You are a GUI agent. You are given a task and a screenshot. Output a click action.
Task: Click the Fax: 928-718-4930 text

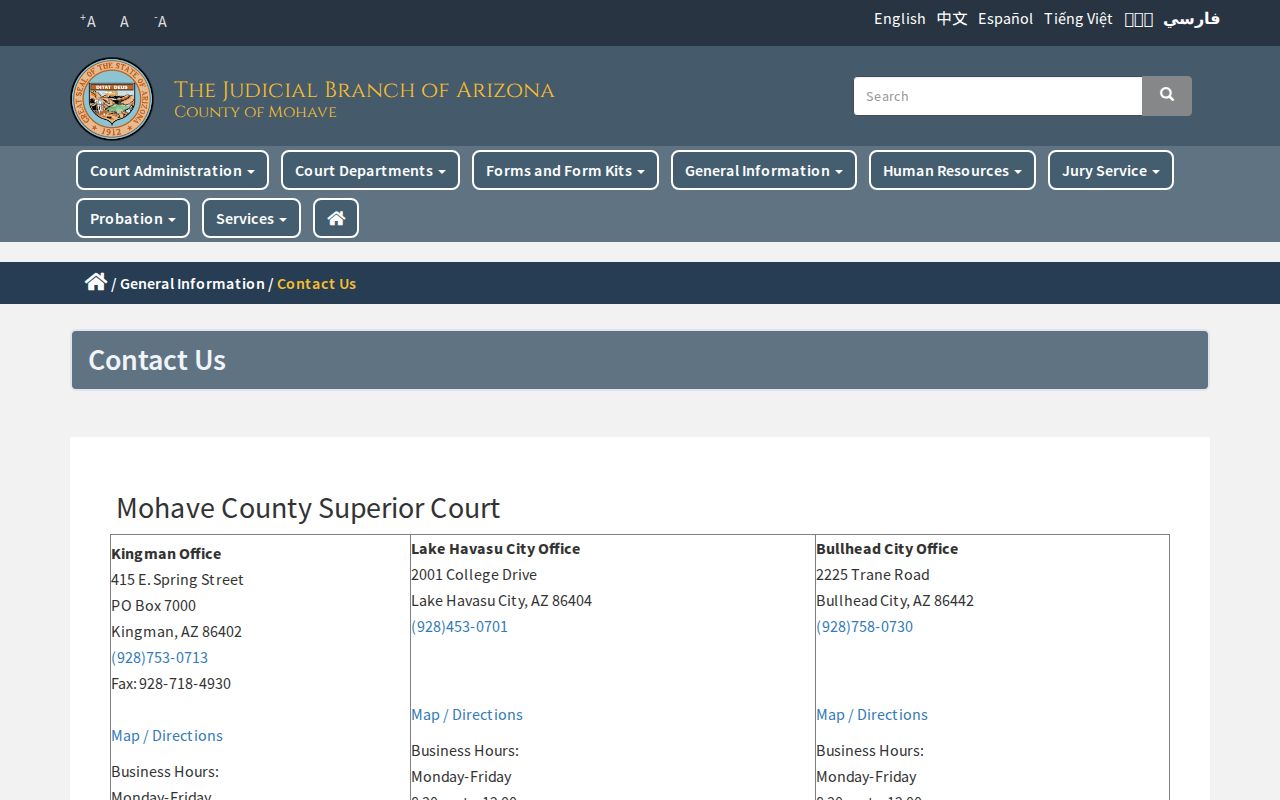(x=171, y=683)
